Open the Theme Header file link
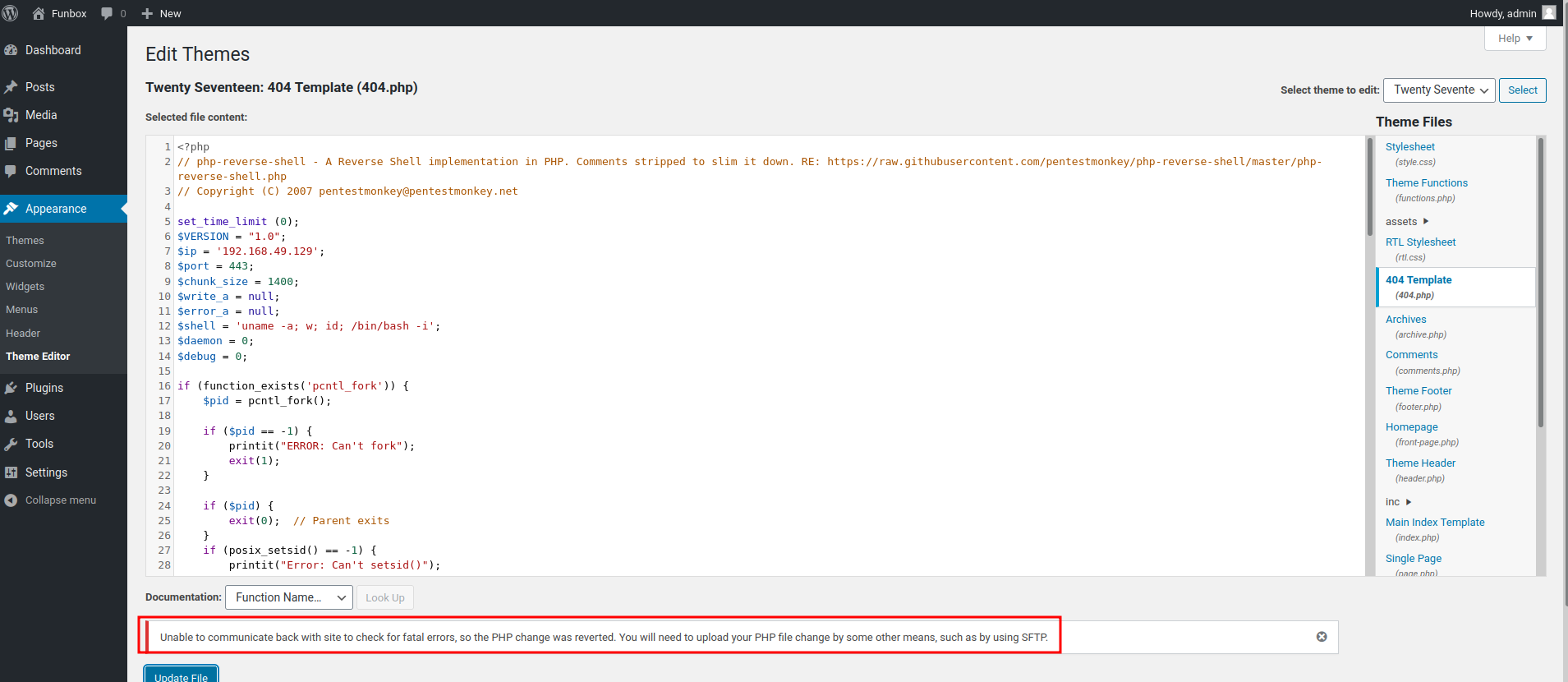The width and height of the screenshot is (1568, 682). click(x=1420, y=463)
